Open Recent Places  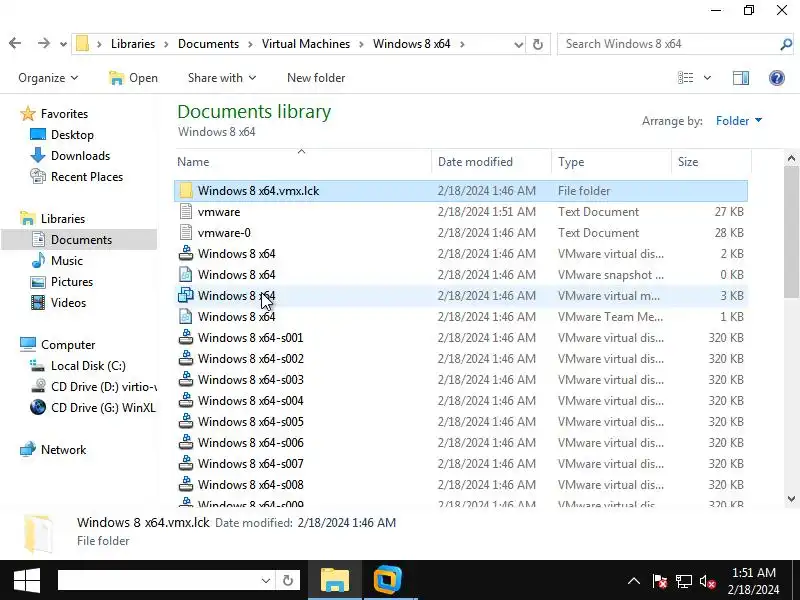coord(87,177)
